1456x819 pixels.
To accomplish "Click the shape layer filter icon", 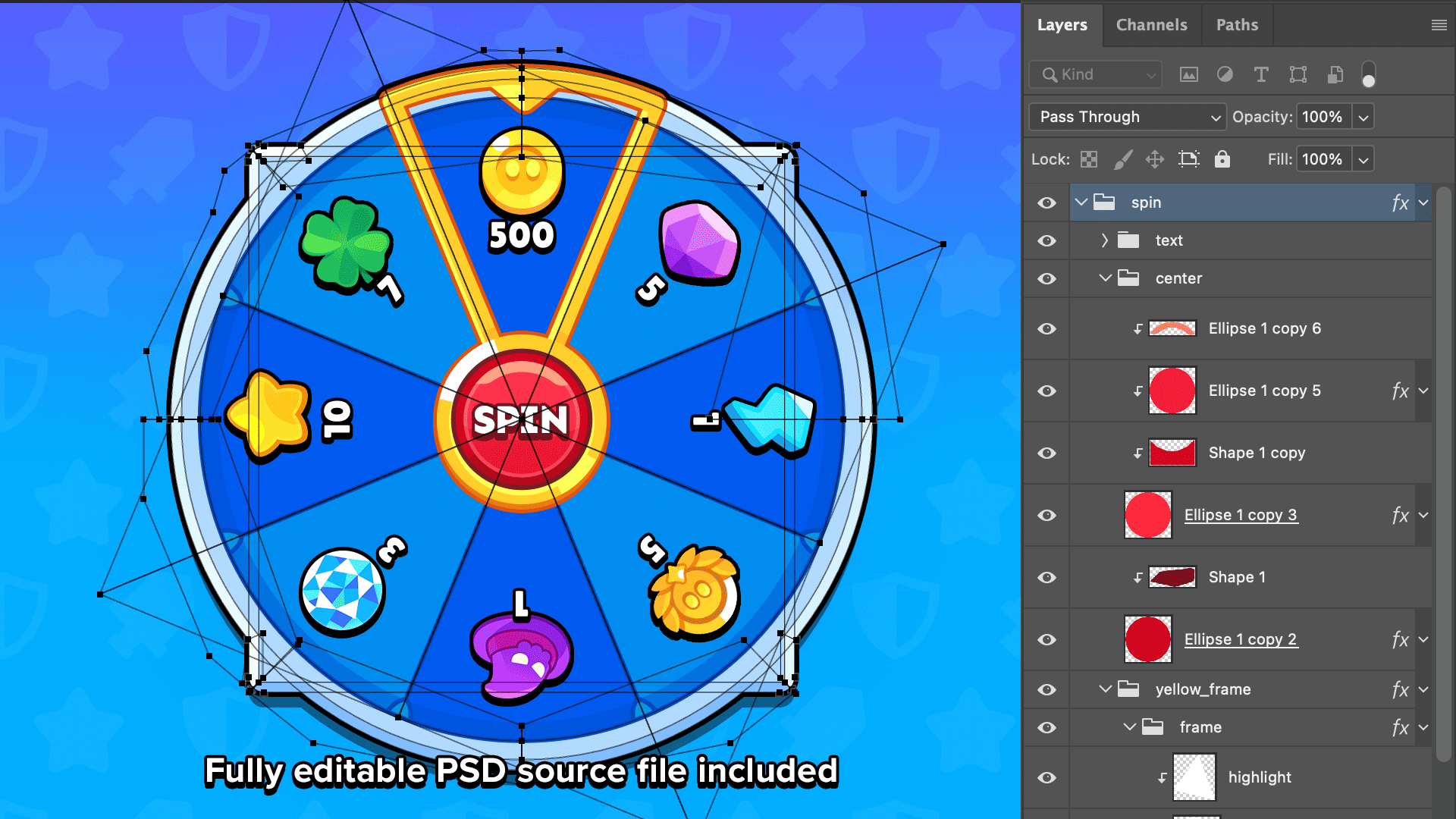I will tap(1298, 74).
